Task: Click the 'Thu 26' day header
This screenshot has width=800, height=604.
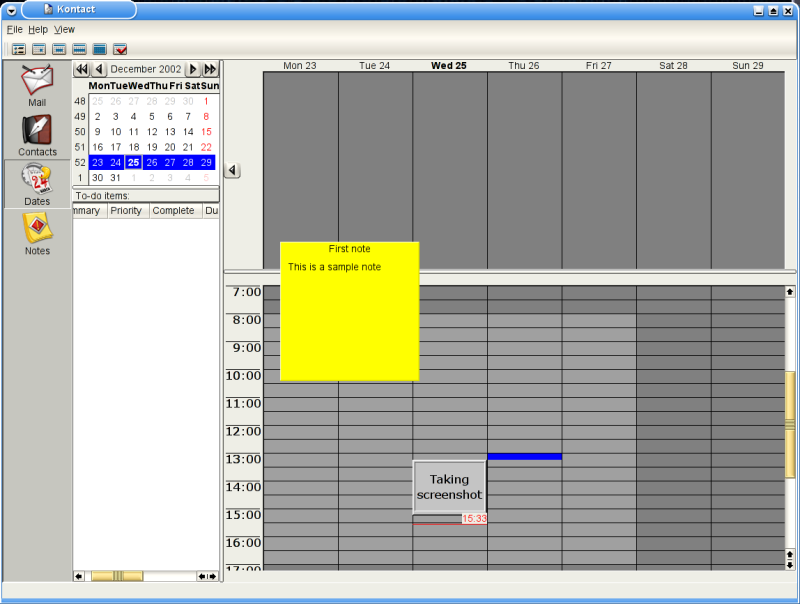Action: coord(524,66)
